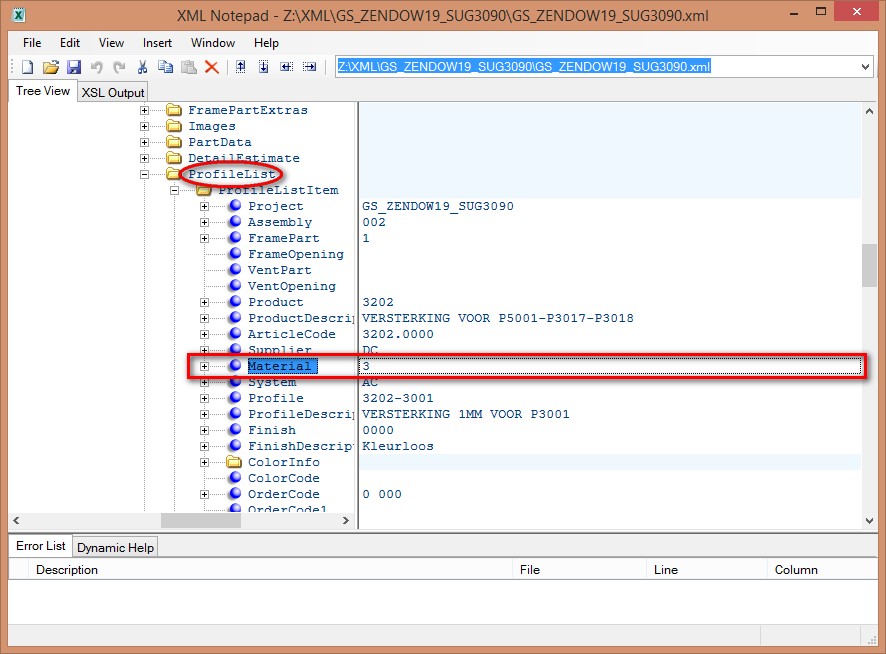Click the tree horizontal scrollbar thumb
This screenshot has width=886, height=654.
(201, 520)
